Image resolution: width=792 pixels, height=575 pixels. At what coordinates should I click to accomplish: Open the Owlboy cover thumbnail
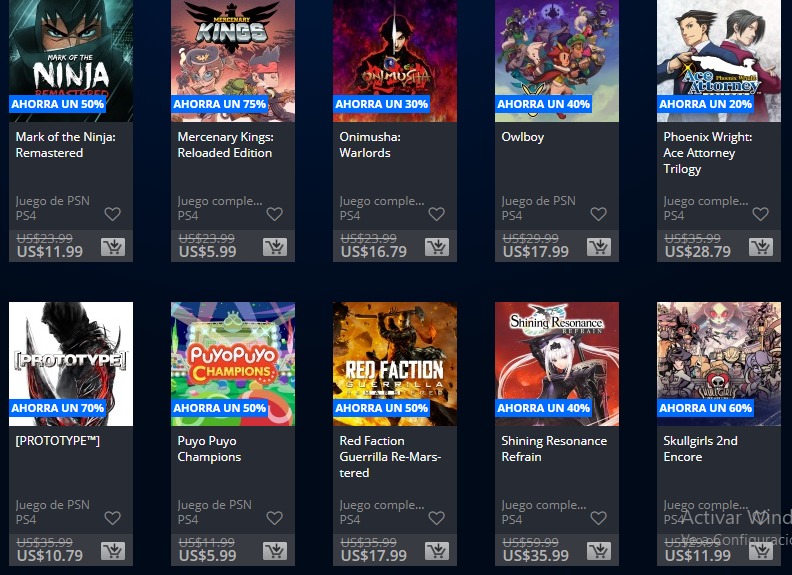557,61
